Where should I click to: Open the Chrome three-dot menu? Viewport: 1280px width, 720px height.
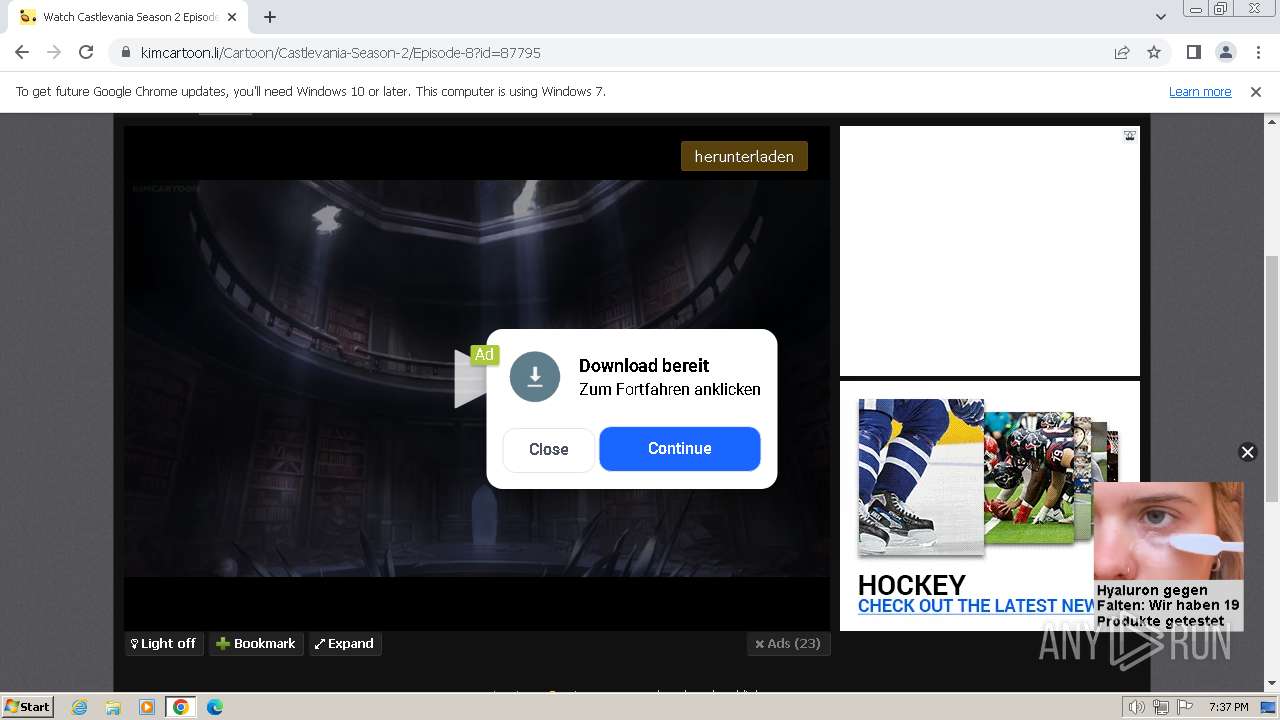pos(1257,52)
